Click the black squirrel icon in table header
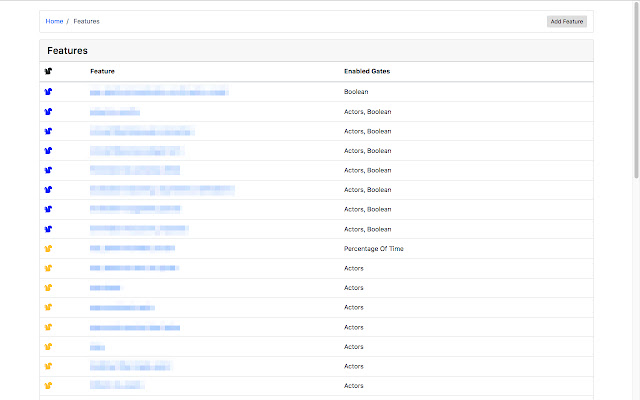 (48, 71)
